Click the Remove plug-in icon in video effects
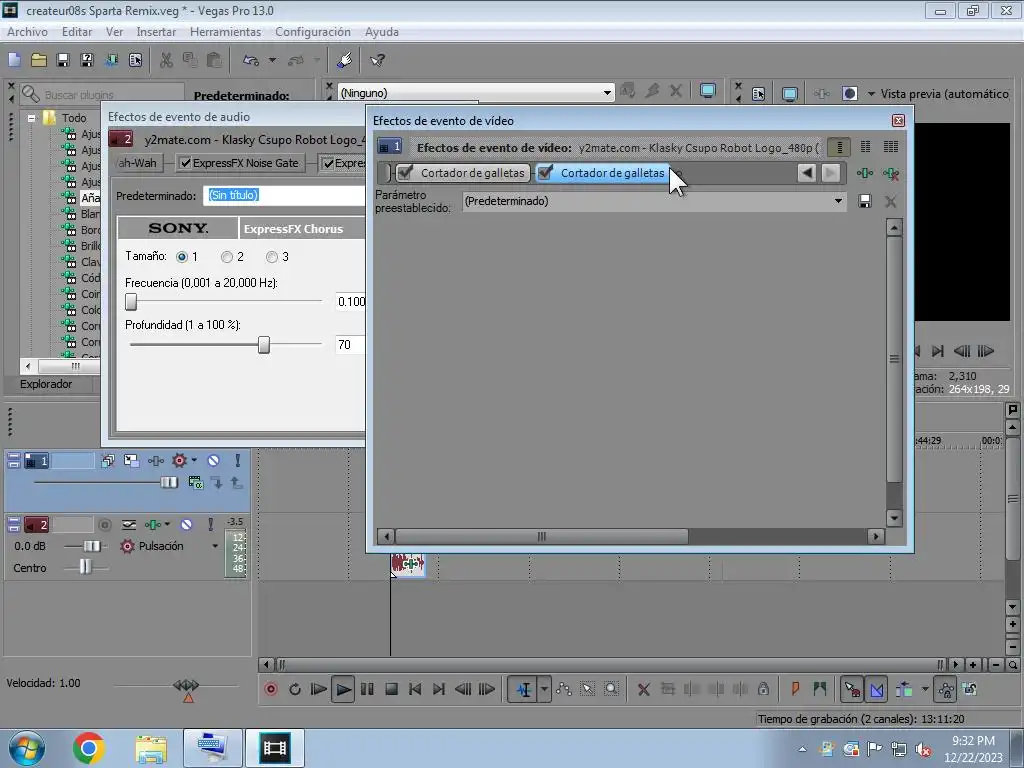 tap(891, 173)
